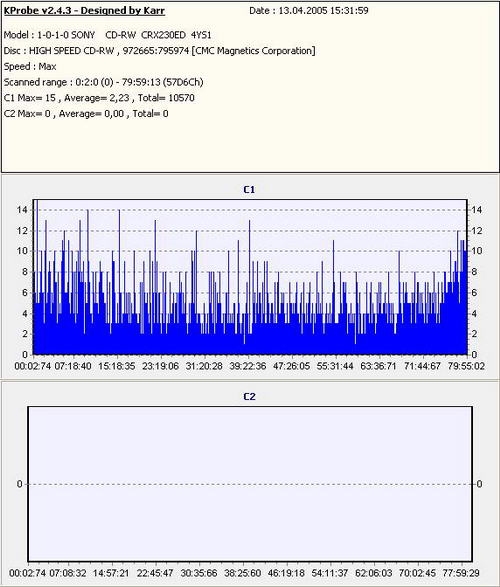The image size is (500, 587).
Task: Click C1 x-axis label 55:31:44
Action: (x=335, y=366)
